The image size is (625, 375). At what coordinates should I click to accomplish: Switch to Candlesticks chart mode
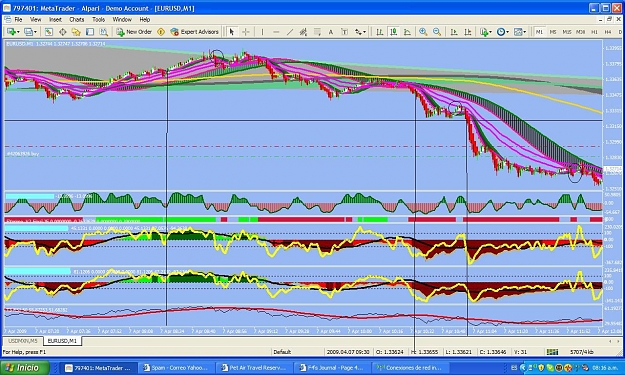point(393,32)
